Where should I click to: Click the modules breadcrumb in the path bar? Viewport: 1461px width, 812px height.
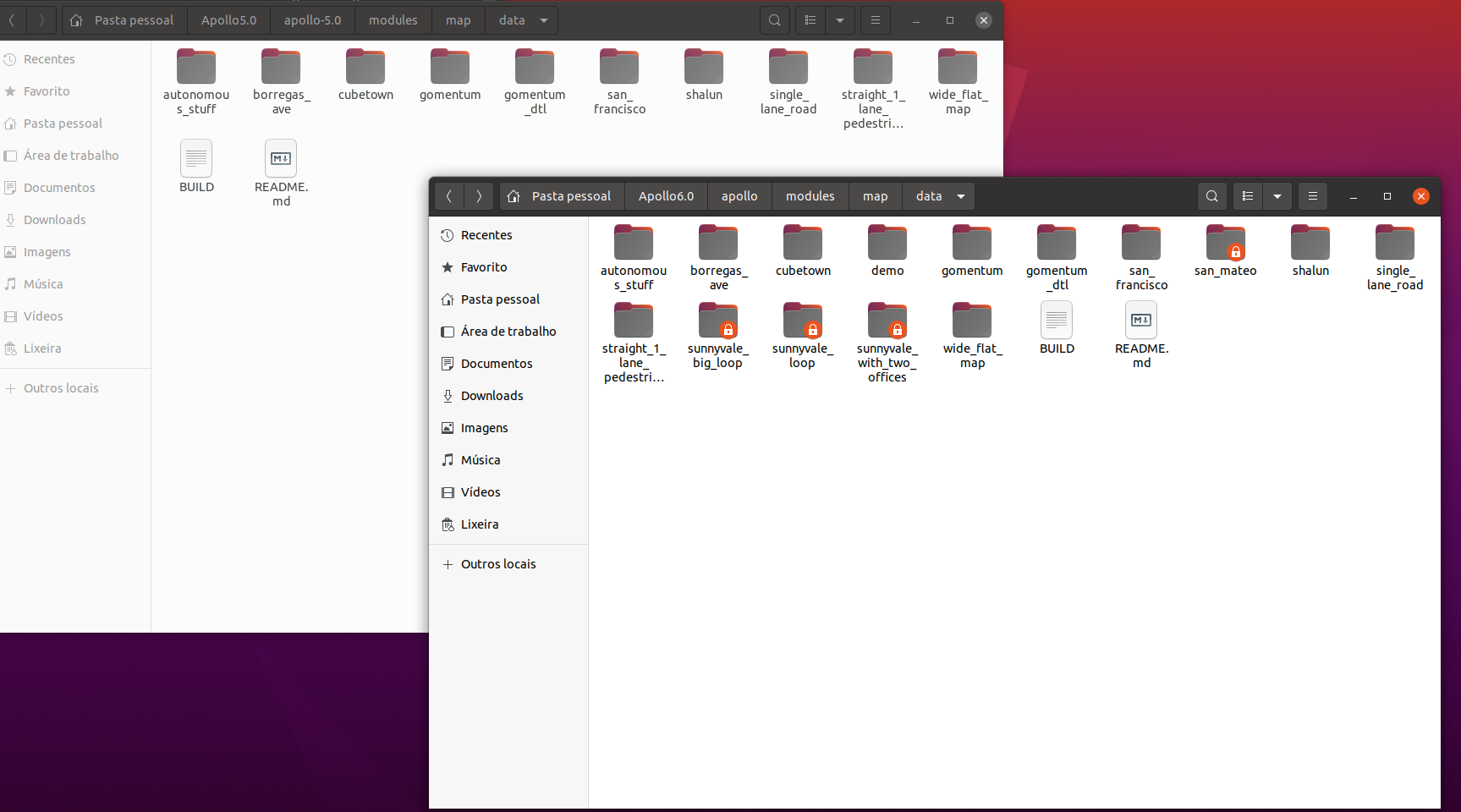tap(810, 195)
